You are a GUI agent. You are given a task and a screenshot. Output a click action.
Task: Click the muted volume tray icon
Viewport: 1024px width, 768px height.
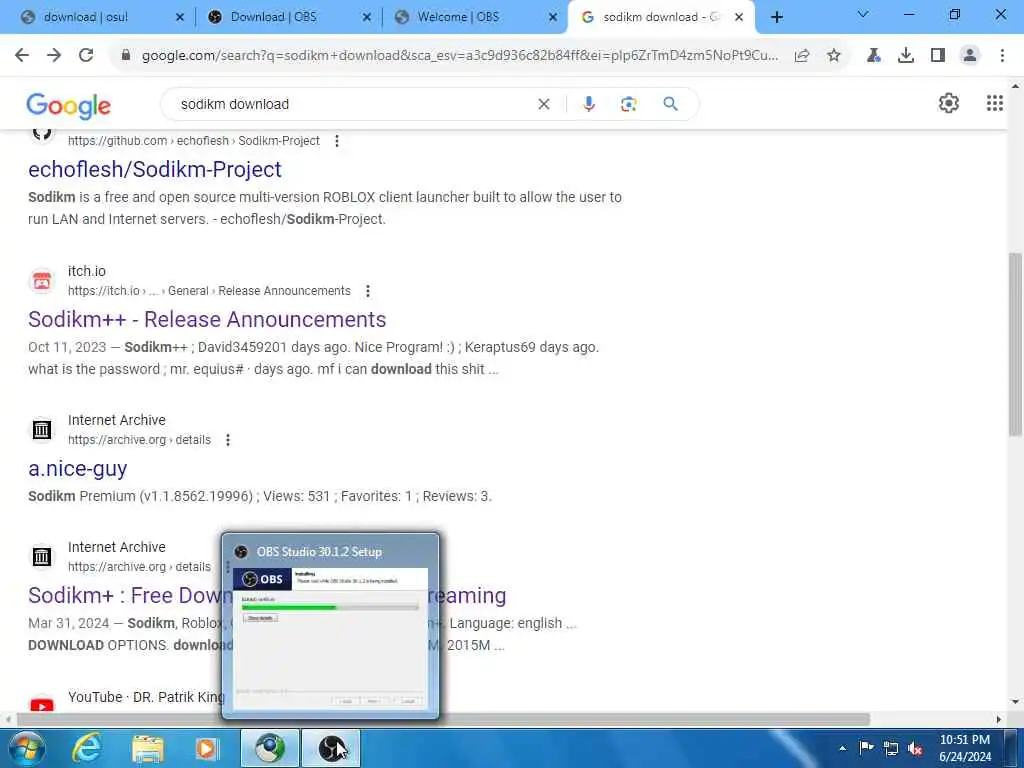click(916, 748)
